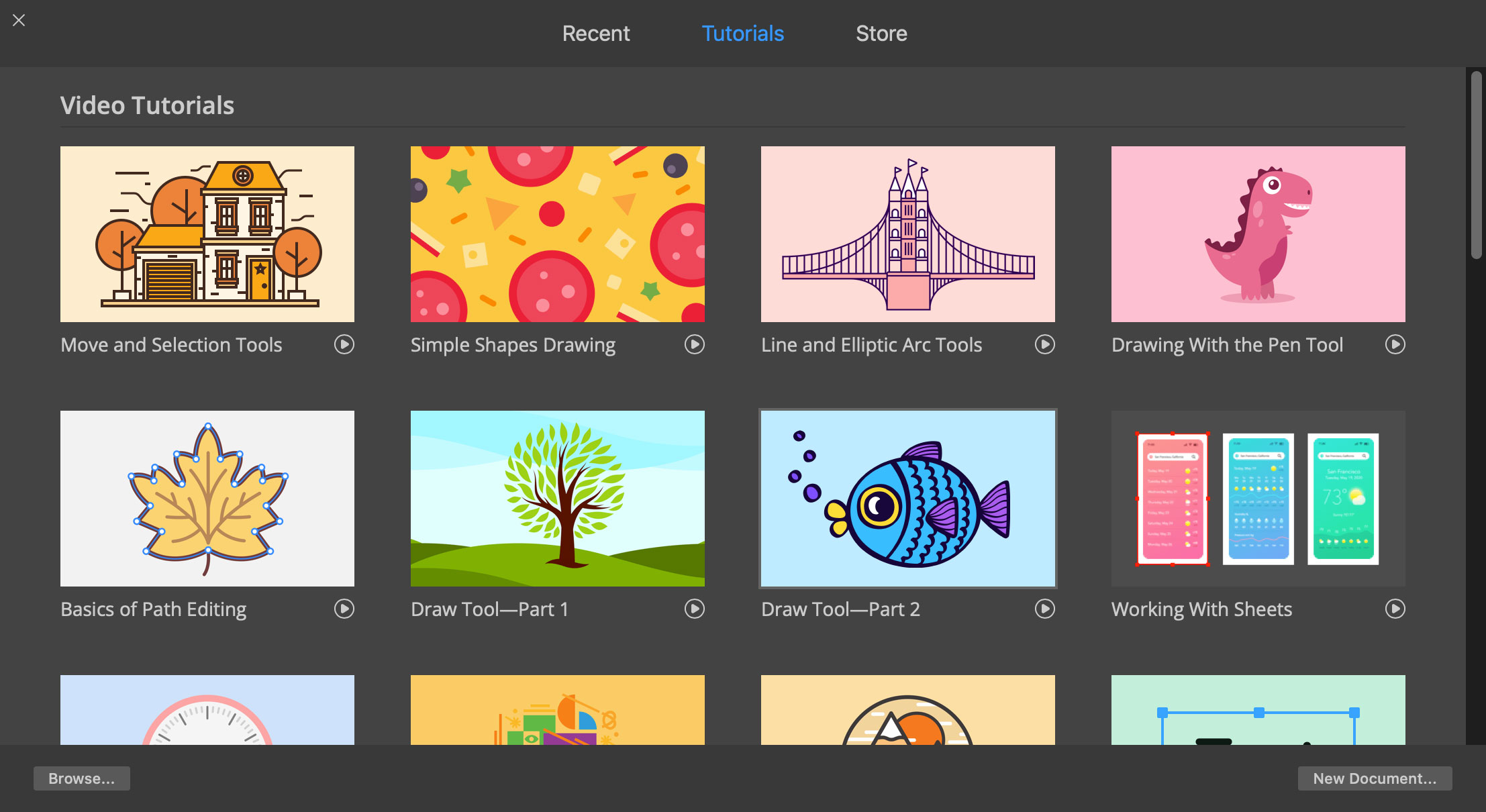Open the mountain badge thumbnail in bottom row
This screenshot has width=1486, height=812.
[x=908, y=710]
